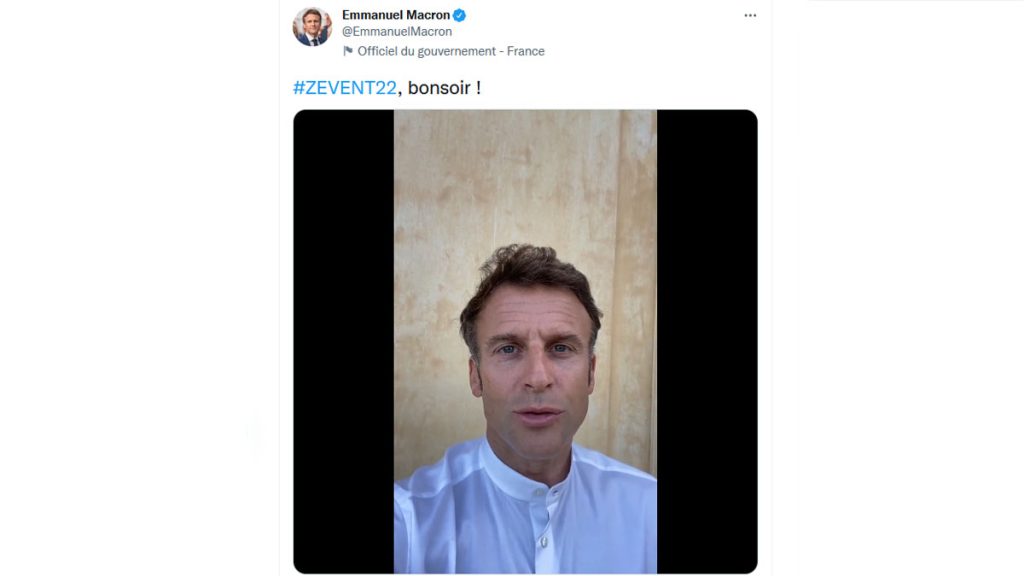Visit the @EmmanuelMacron handle
1024x576 pixels.
(399, 31)
